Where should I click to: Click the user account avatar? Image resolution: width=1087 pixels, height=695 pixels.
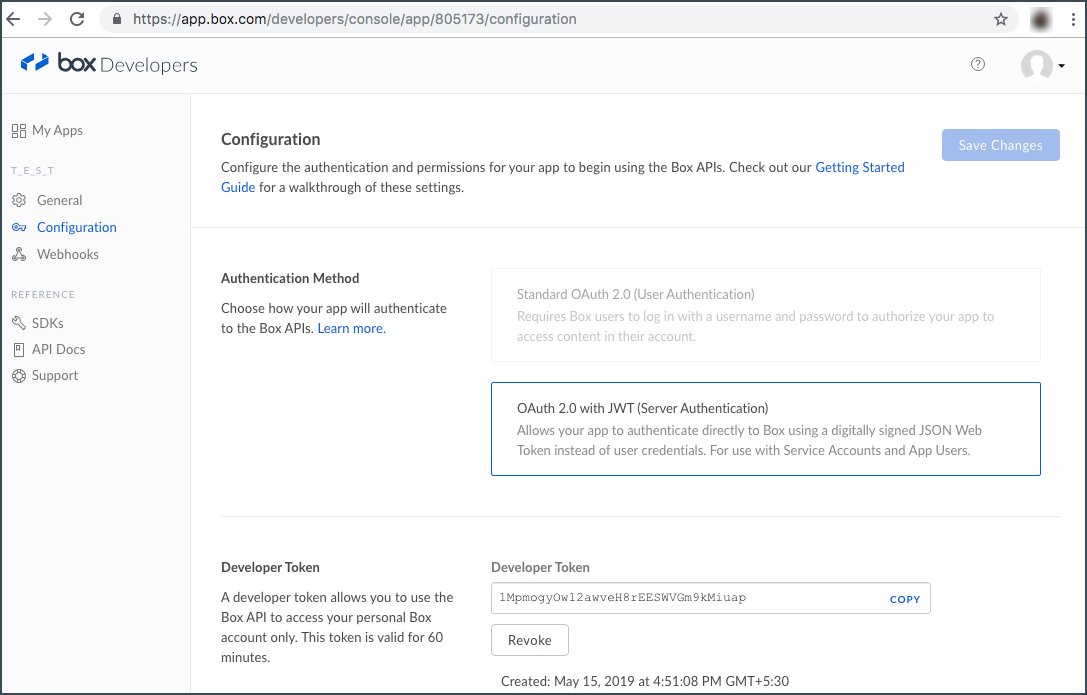(1036, 65)
